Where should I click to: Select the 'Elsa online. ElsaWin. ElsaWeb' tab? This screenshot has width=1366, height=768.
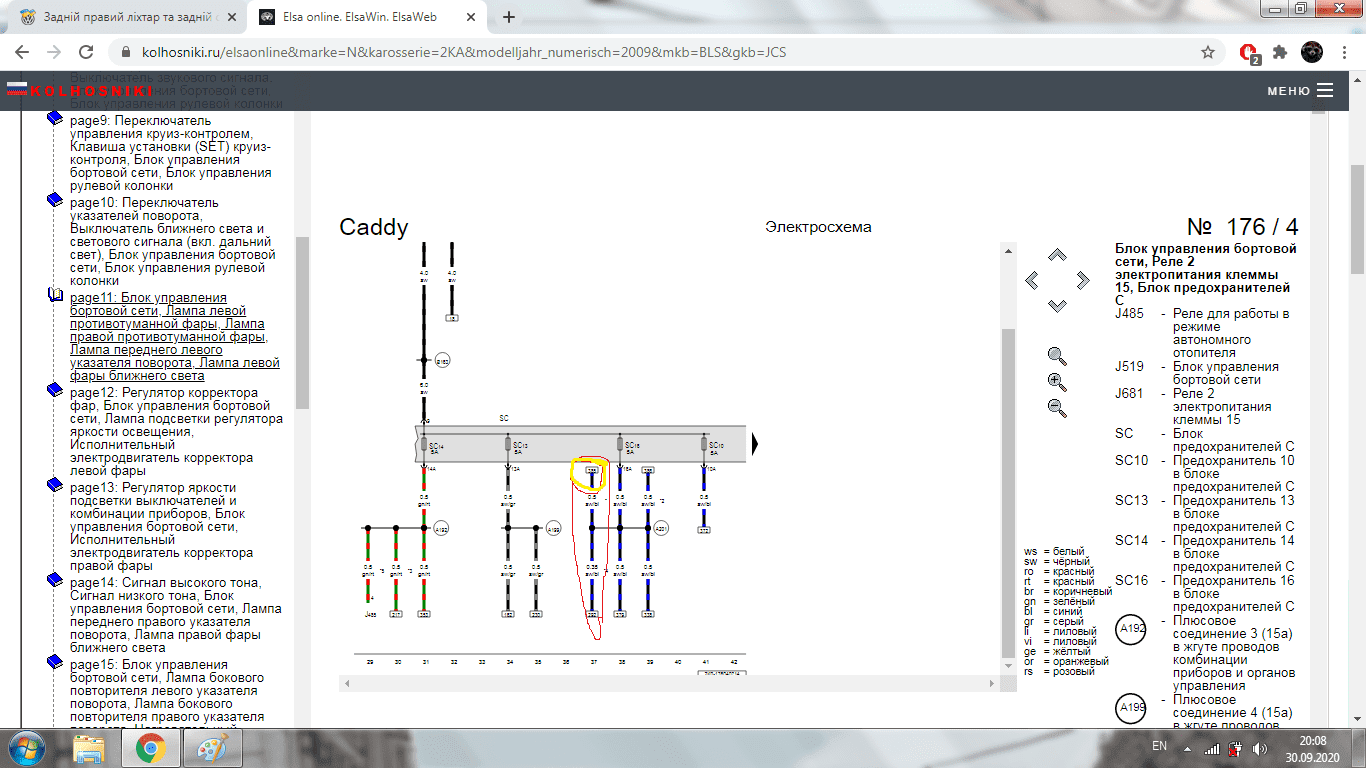(366, 17)
